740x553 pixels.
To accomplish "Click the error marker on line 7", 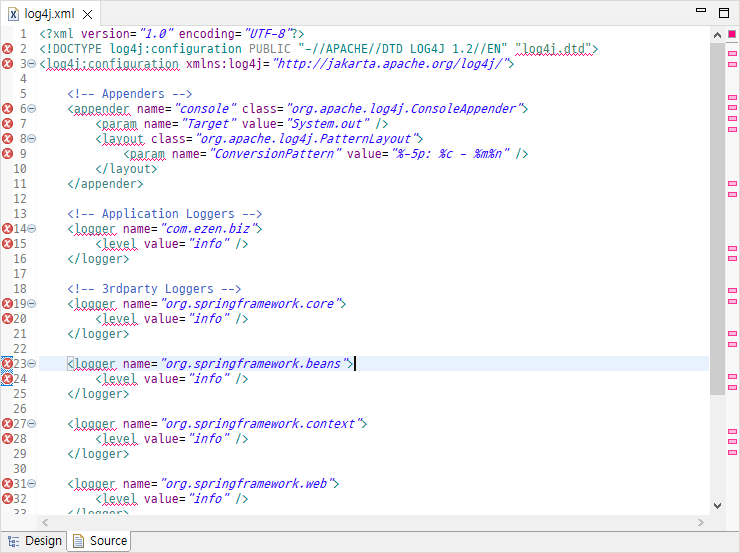I will pos(8,124).
